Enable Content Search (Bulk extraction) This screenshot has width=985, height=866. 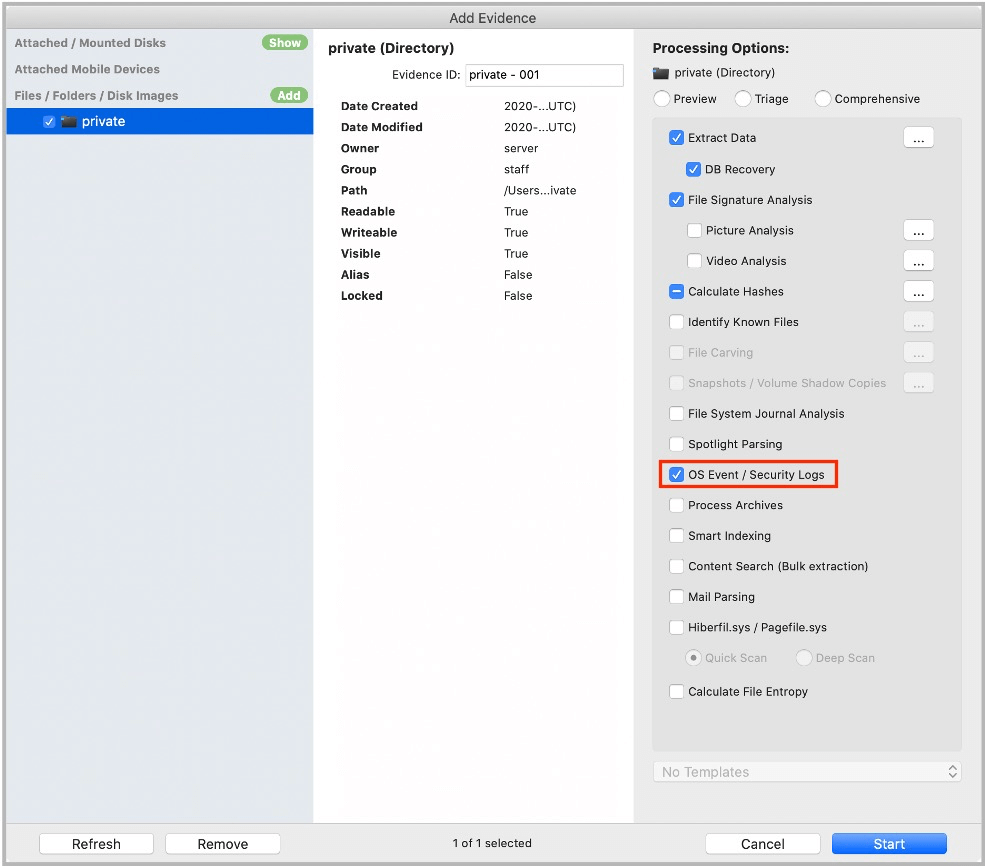click(676, 566)
